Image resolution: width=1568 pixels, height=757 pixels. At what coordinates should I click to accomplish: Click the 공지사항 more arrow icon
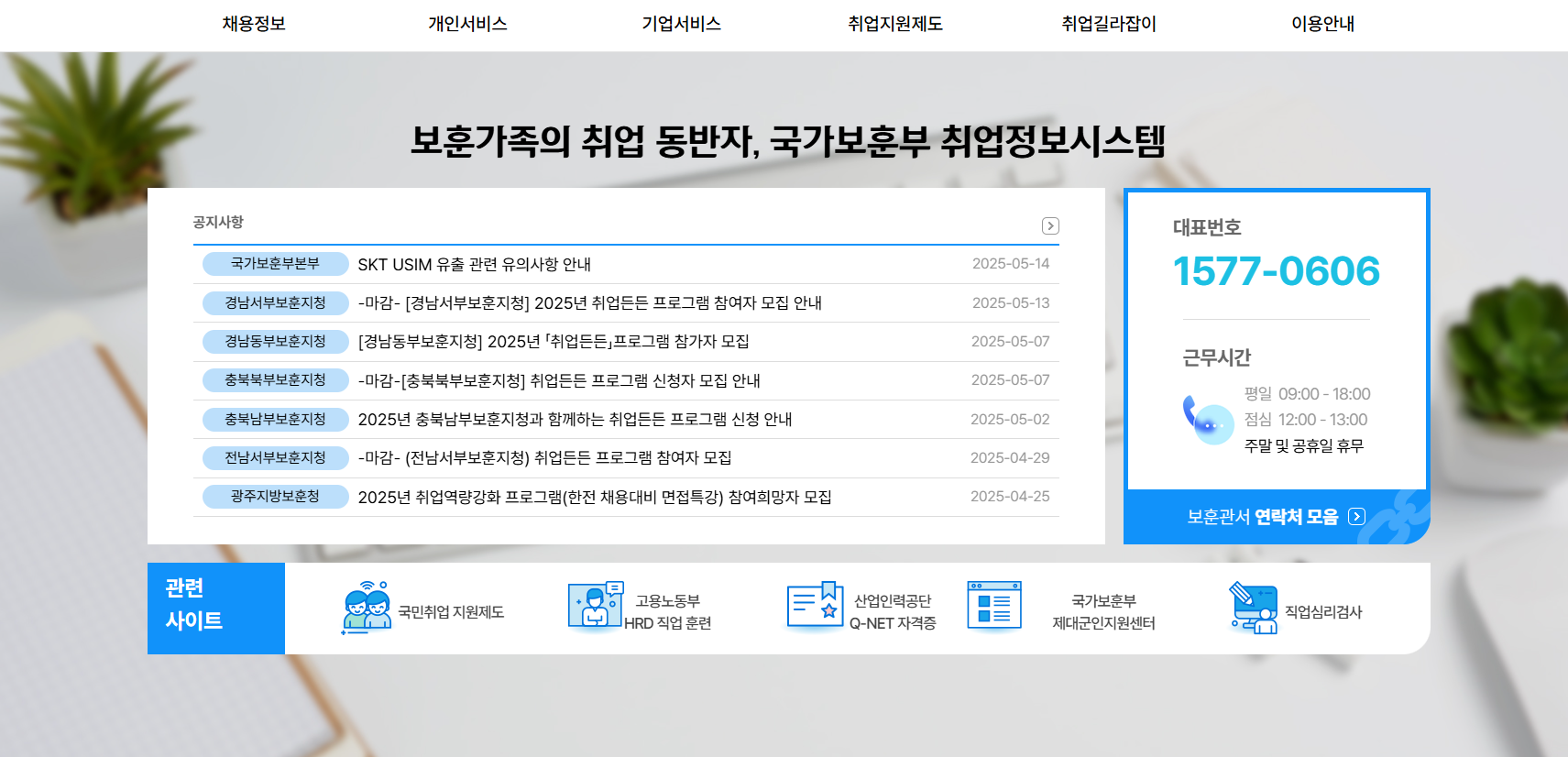[x=1050, y=225]
